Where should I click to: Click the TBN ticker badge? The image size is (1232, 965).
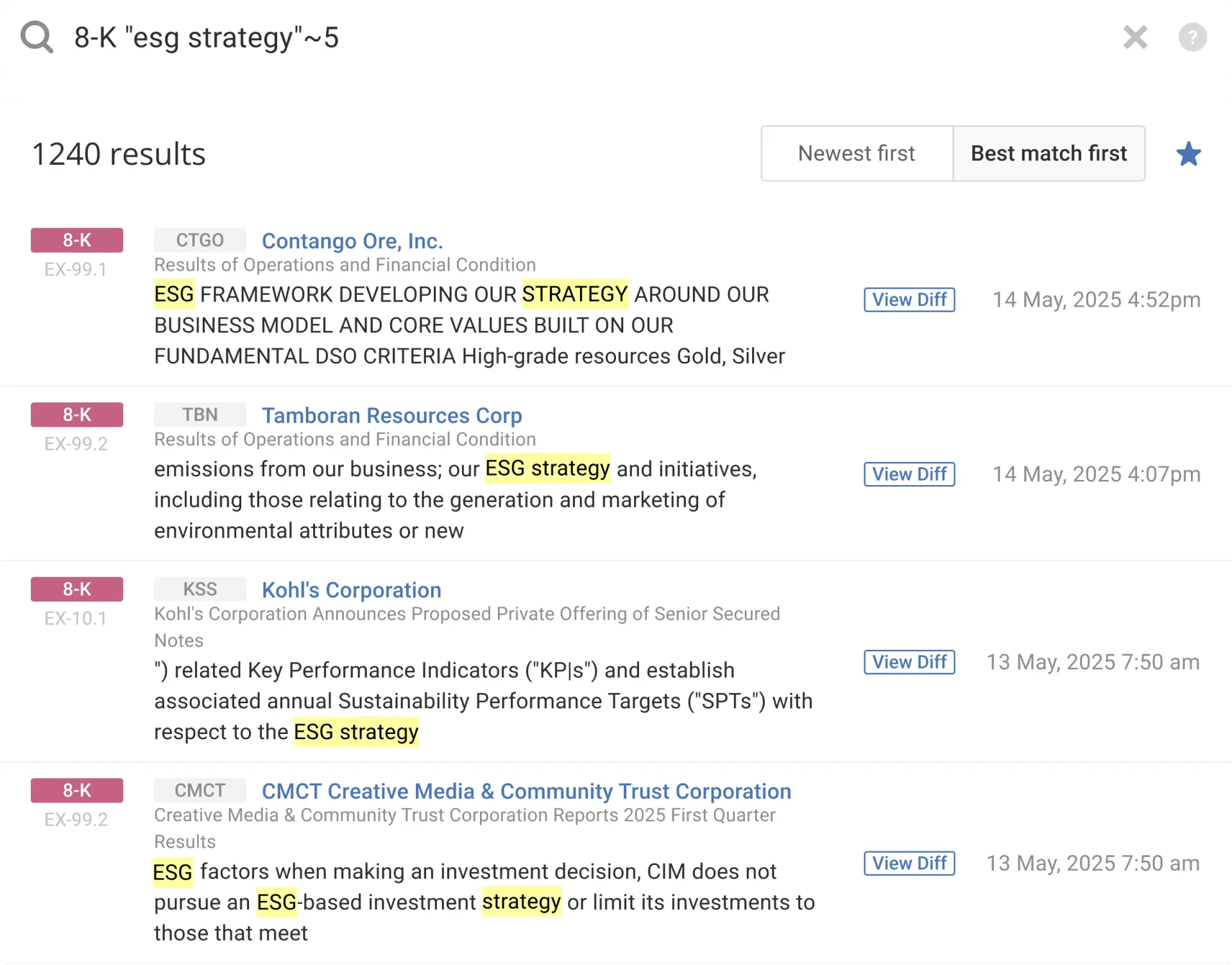(x=200, y=414)
